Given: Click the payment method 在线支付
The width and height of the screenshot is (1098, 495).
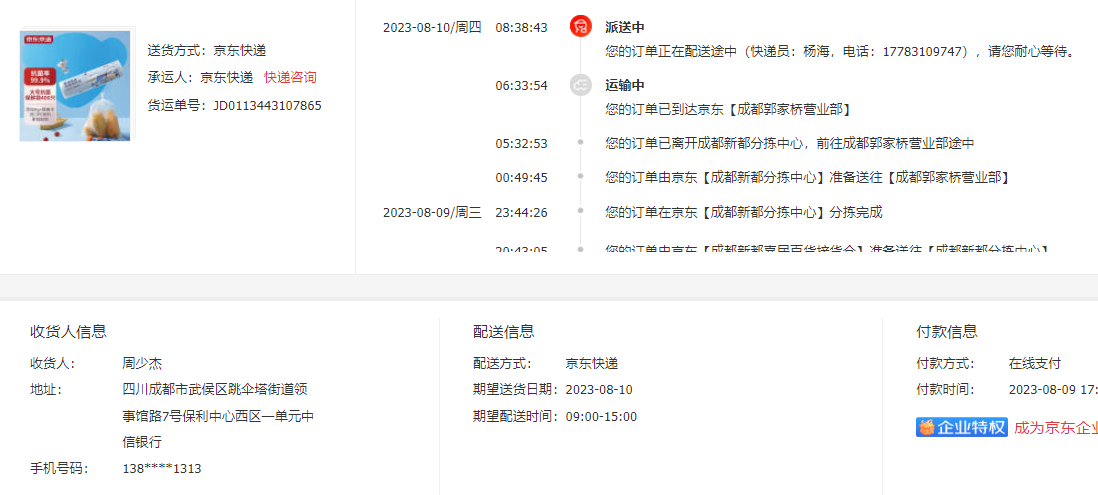Looking at the screenshot, I should pos(1034,364).
